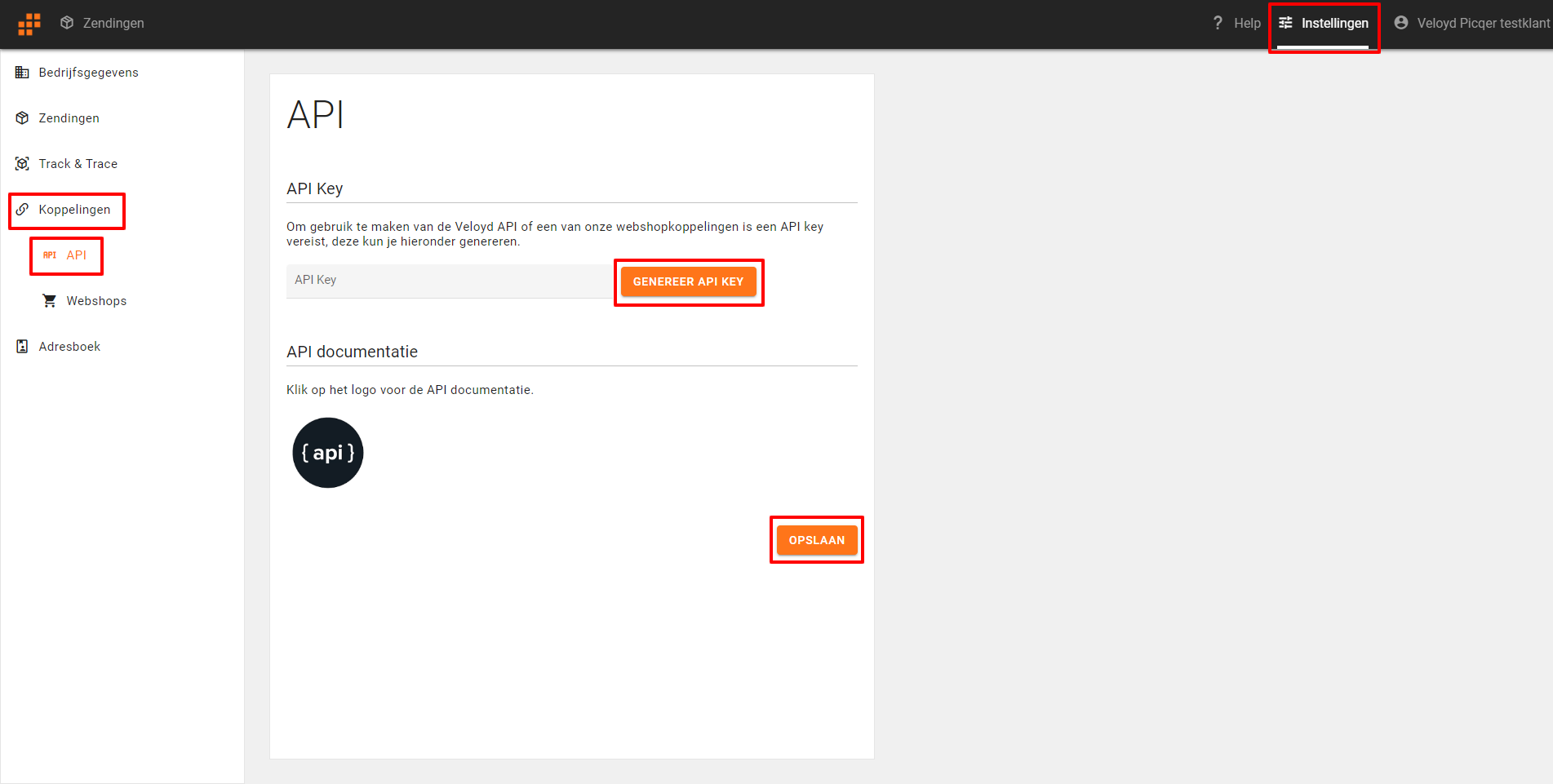Open Track & Trace settings
This screenshot has width=1553, height=784.
point(78,164)
